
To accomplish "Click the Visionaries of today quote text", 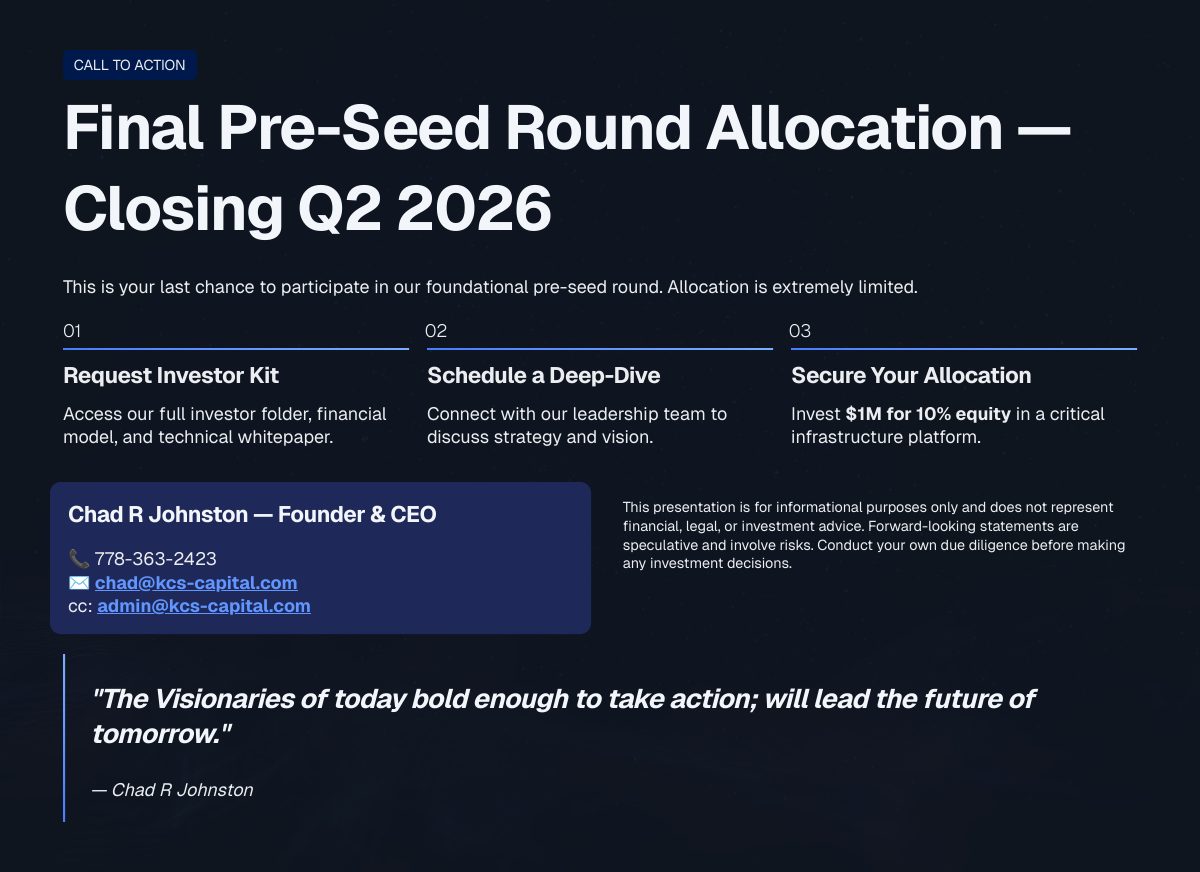I will tap(564, 716).
